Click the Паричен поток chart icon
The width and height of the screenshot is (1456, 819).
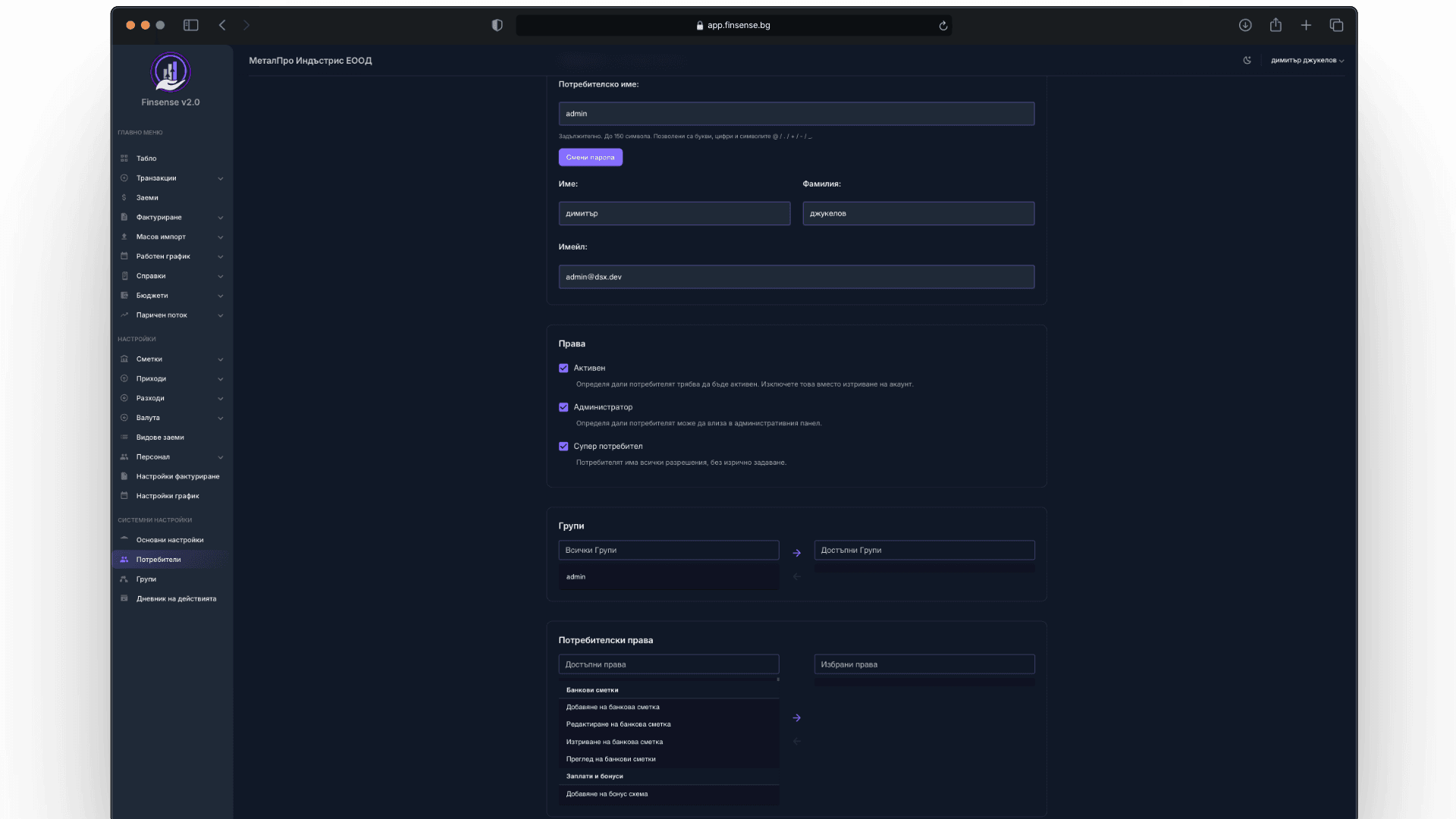(x=124, y=315)
